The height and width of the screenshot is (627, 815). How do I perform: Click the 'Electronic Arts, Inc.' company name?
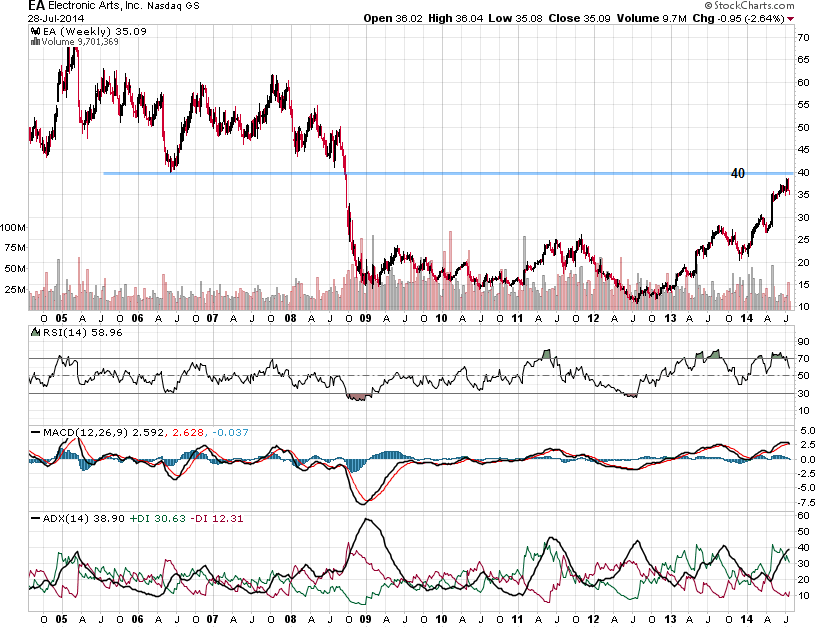click(x=95, y=6)
